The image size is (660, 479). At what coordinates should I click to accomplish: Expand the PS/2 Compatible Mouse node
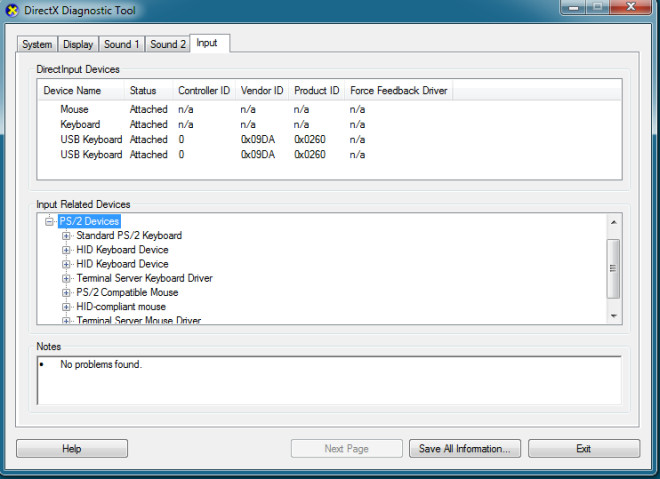(x=66, y=293)
